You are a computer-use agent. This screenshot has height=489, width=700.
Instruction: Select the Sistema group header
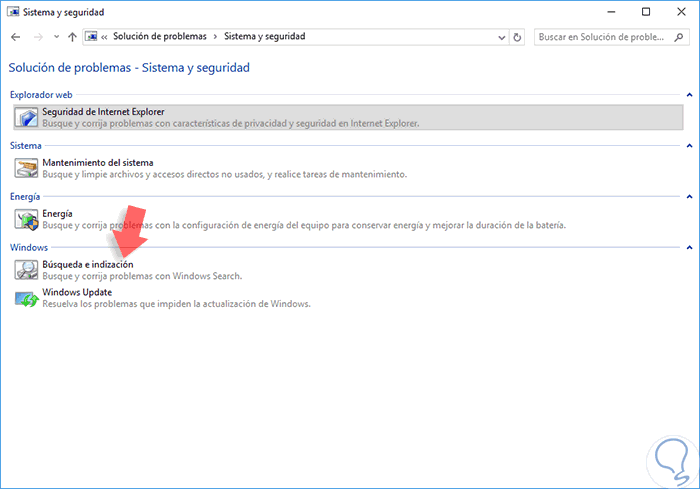click(25, 146)
